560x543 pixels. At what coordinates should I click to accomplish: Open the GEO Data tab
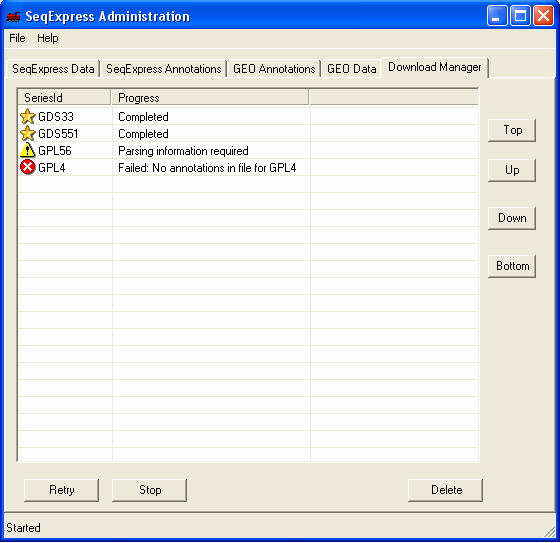[x=351, y=69]
